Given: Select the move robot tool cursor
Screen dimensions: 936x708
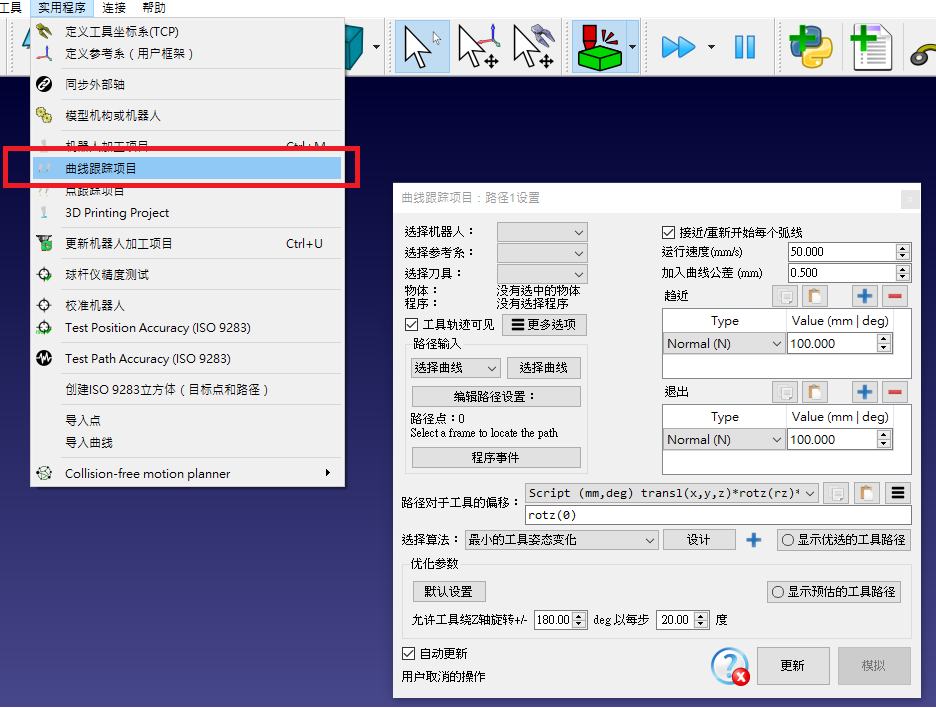Looking at the screenshot, I should (534, 47).
